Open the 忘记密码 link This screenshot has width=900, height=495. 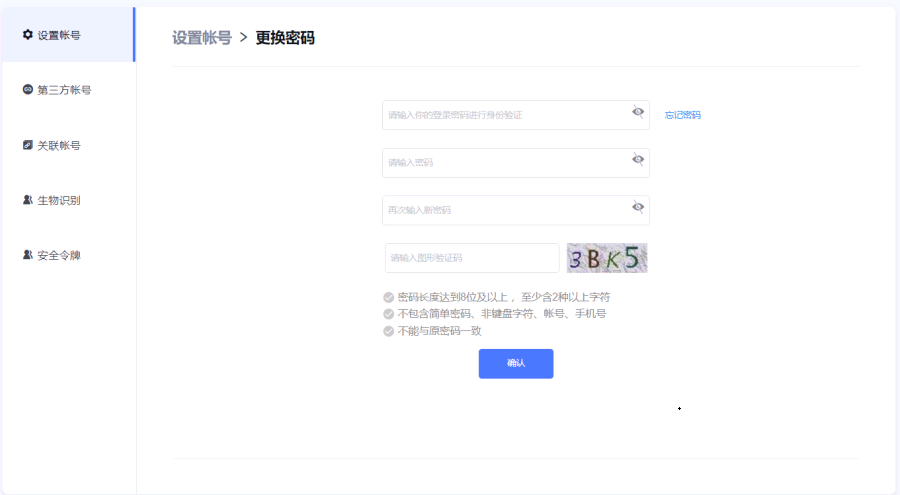tap(682, 115)
